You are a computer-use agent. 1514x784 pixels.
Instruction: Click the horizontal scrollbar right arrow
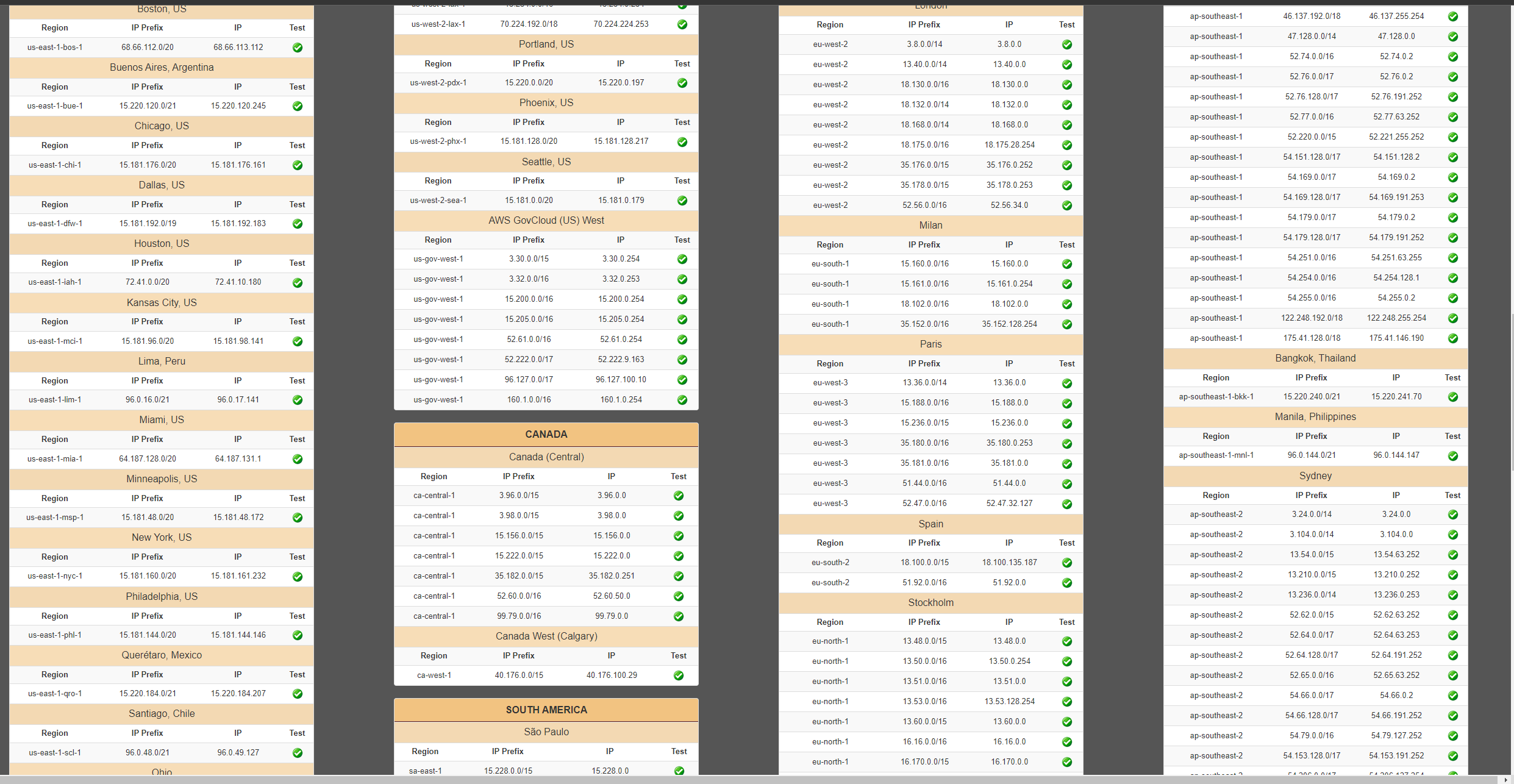click(x=1506, y=780)
